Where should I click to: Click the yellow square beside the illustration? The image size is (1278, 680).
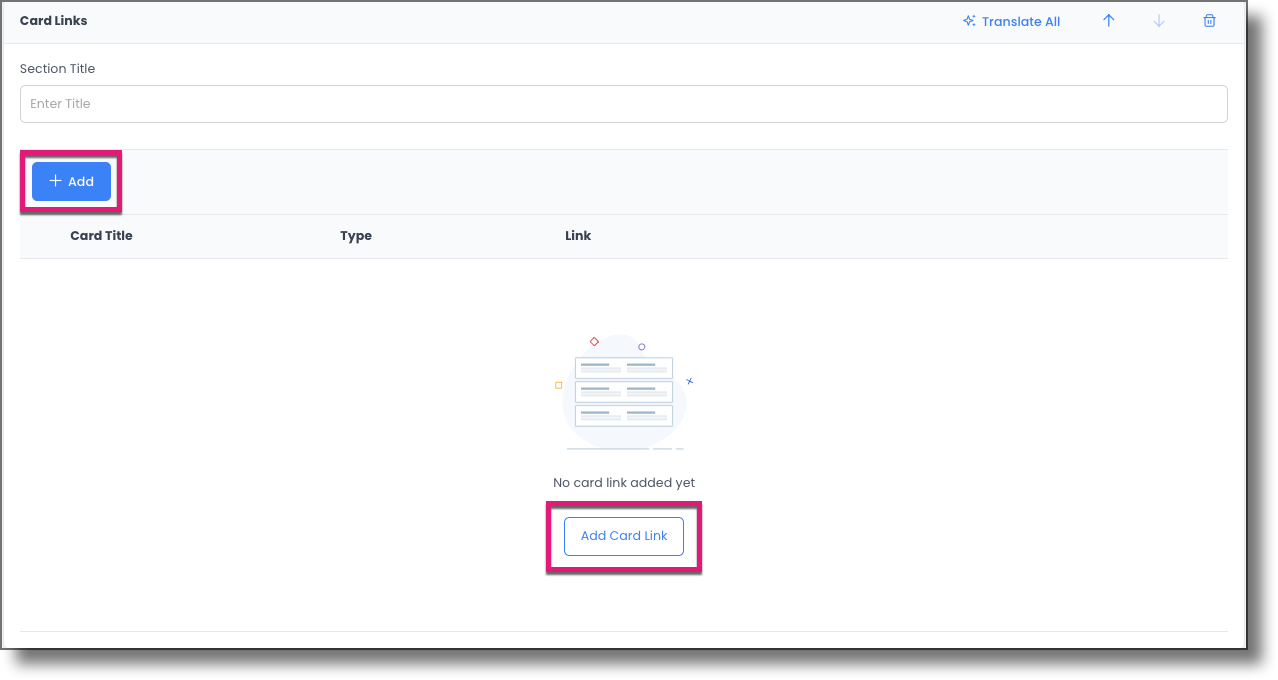click(x=558, y=385)
